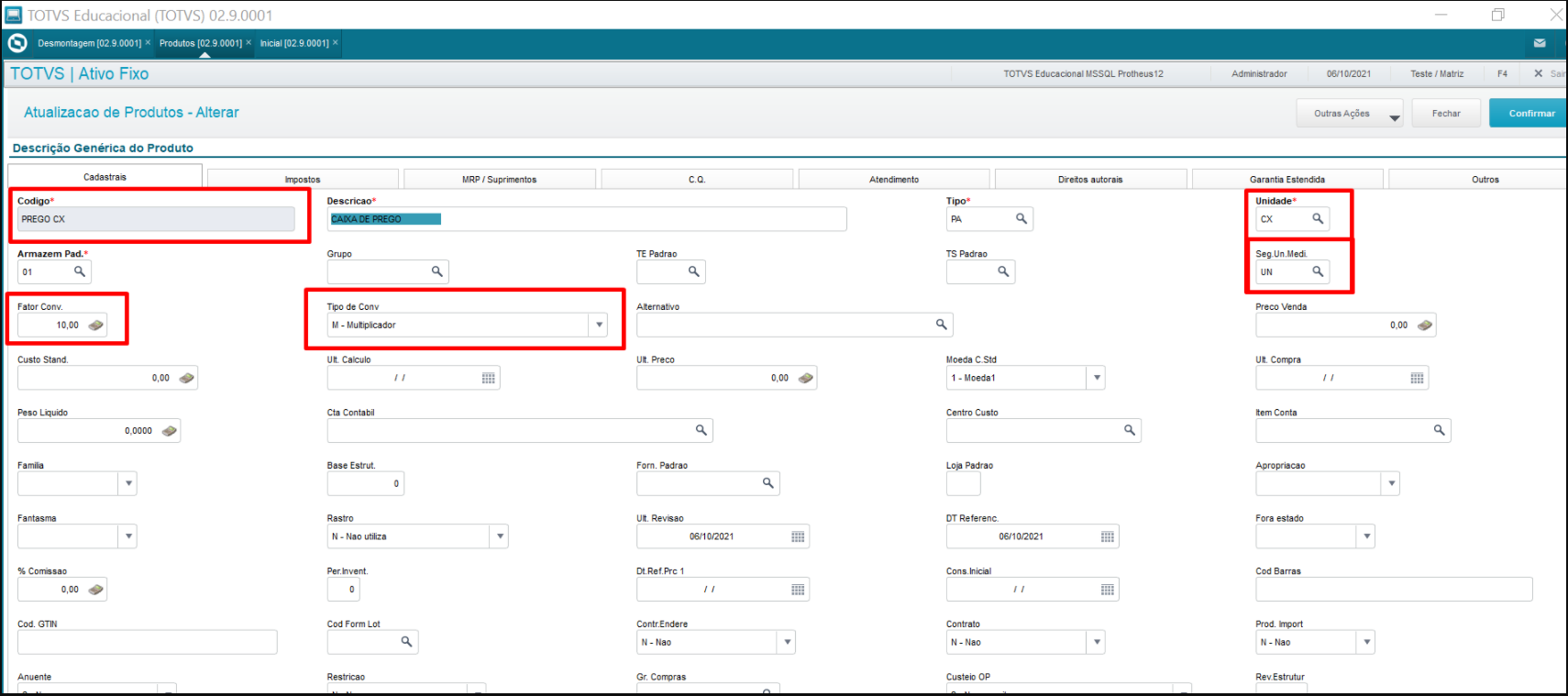Open calendar for Dt.Ref.Prc 1 date

coord(798,590)
